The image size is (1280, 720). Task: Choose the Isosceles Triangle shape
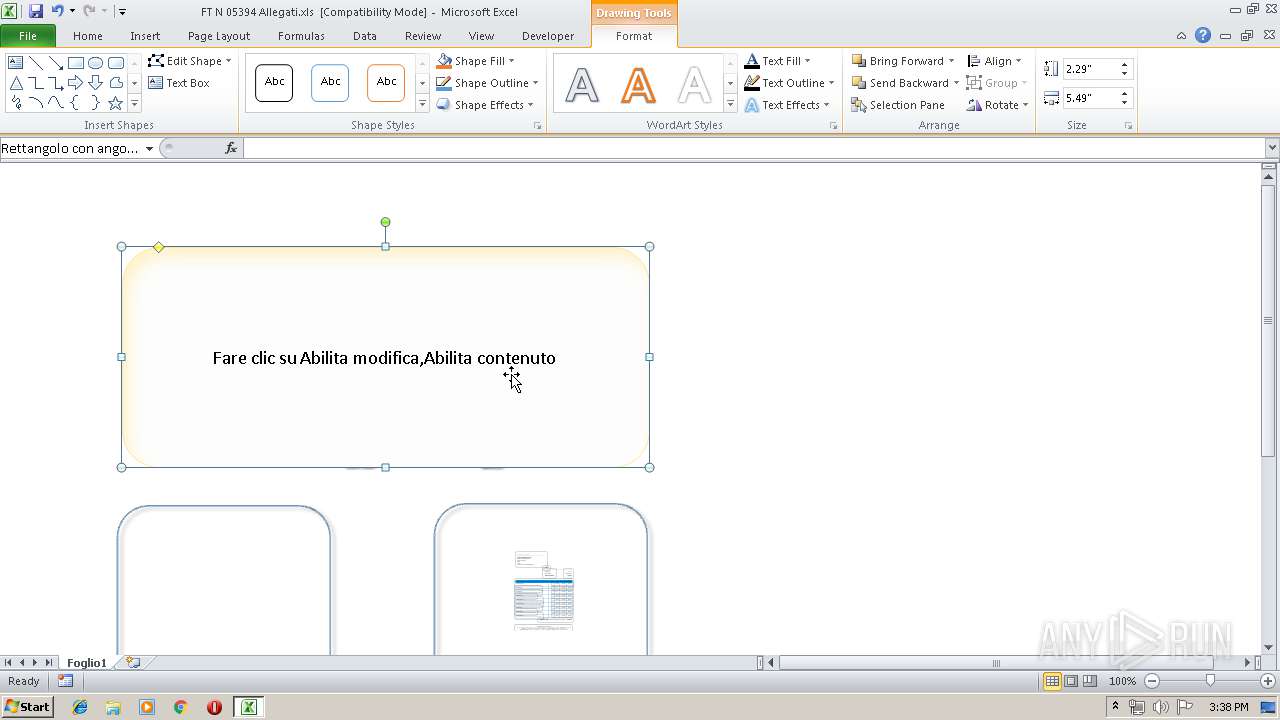pos(16,83)
